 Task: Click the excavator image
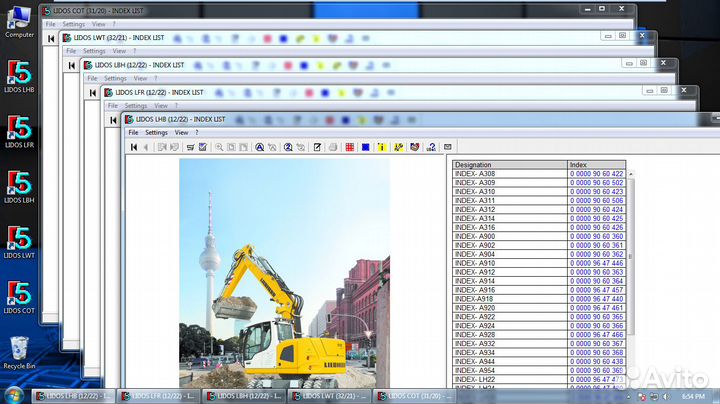pos(284,274)
